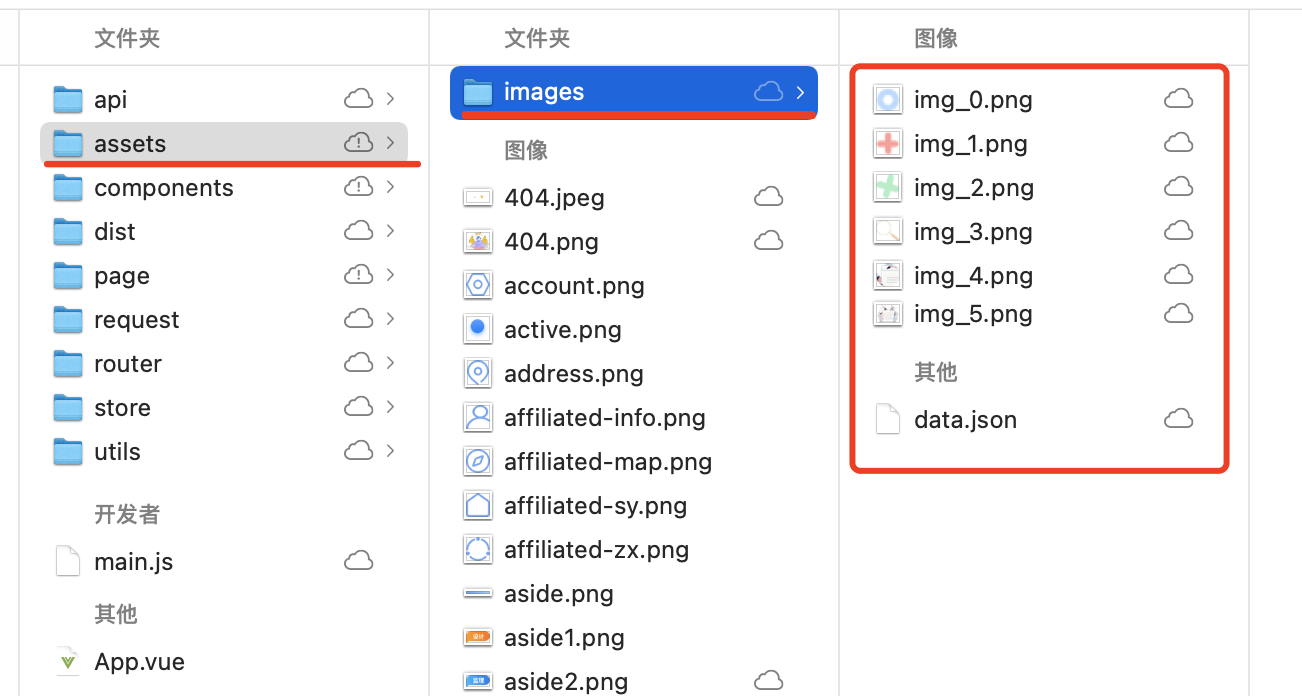Viewport: 1302px width, 696px height.
Task: Click the blue dot icon of active.png
Action: [477, 329]
